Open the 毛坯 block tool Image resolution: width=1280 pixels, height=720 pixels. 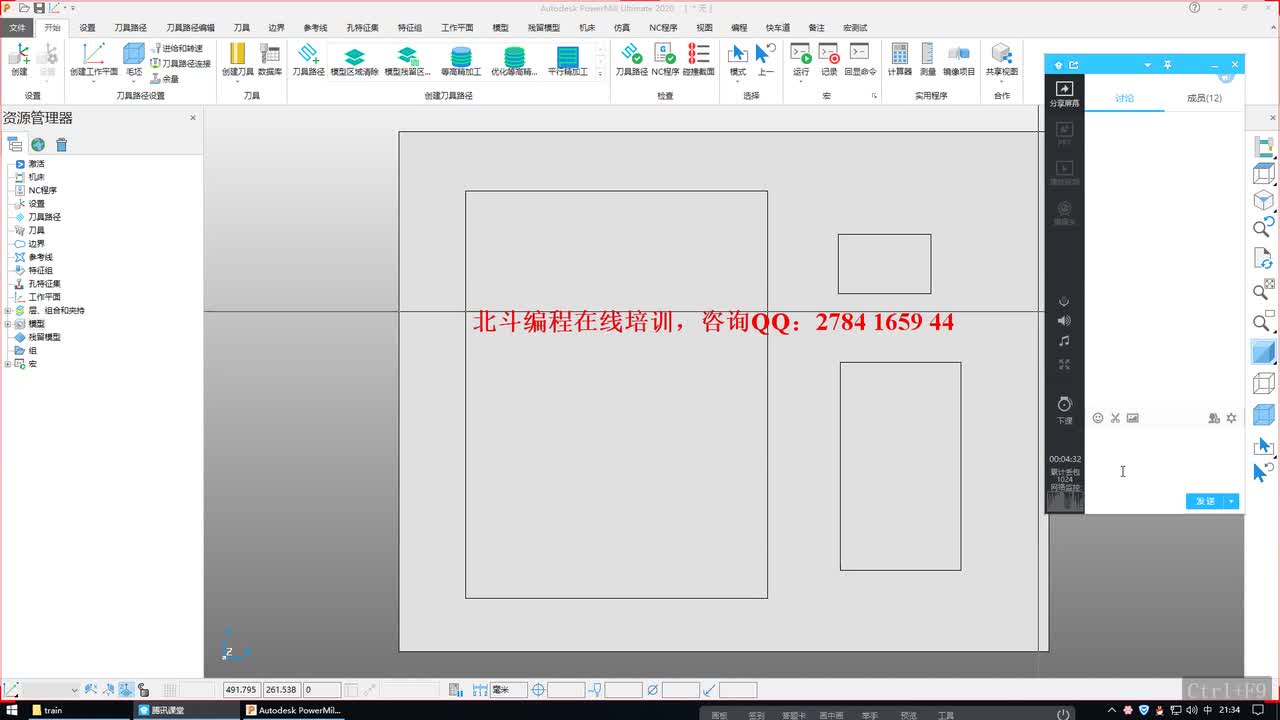pos(133,59)
